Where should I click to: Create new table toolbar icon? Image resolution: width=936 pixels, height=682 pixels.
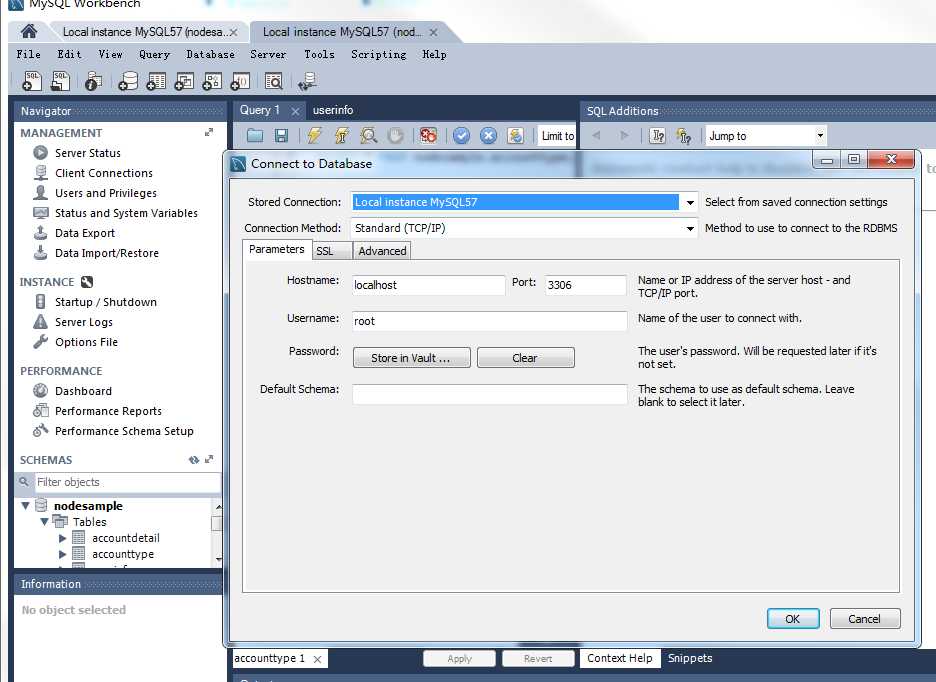156,81
